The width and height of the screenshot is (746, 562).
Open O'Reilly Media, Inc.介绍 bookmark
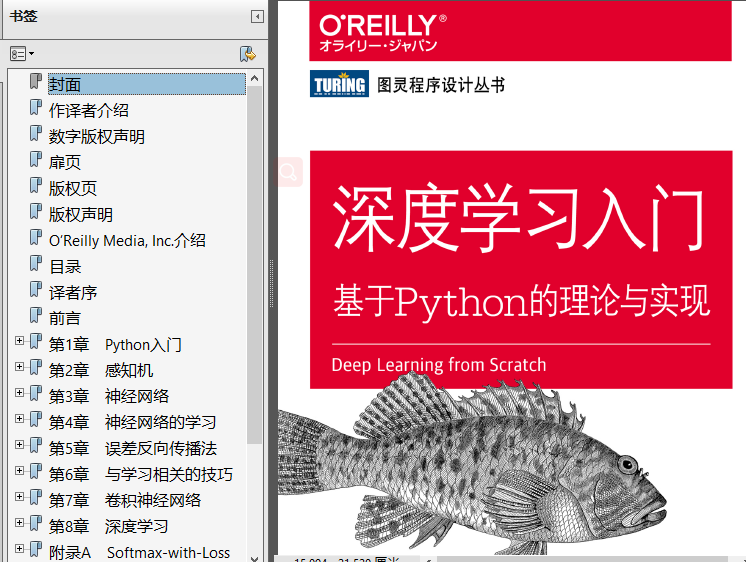[128, 240]
